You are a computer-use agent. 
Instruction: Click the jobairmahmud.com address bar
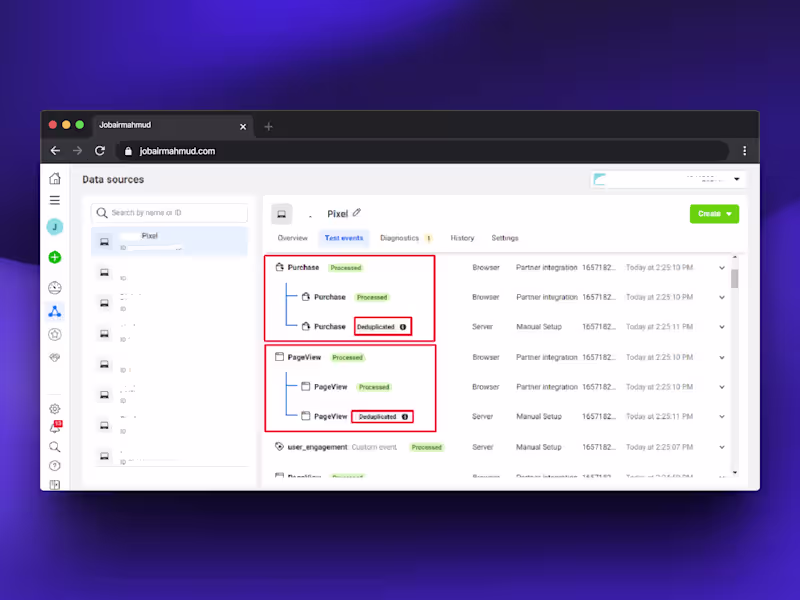click(422, 151)
